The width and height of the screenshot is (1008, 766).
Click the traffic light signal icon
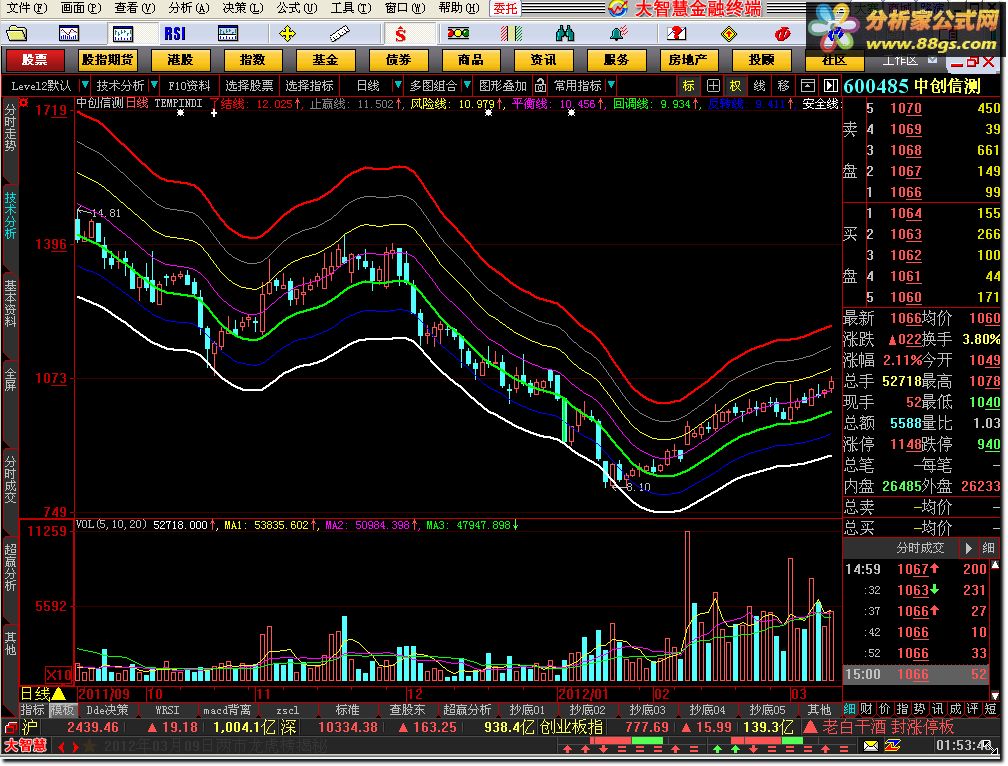point(458,33)
